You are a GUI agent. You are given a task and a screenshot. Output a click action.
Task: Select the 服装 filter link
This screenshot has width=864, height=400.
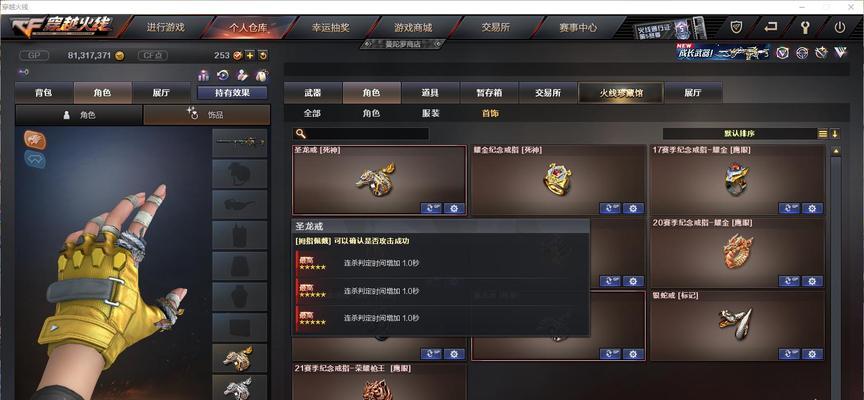430,113
